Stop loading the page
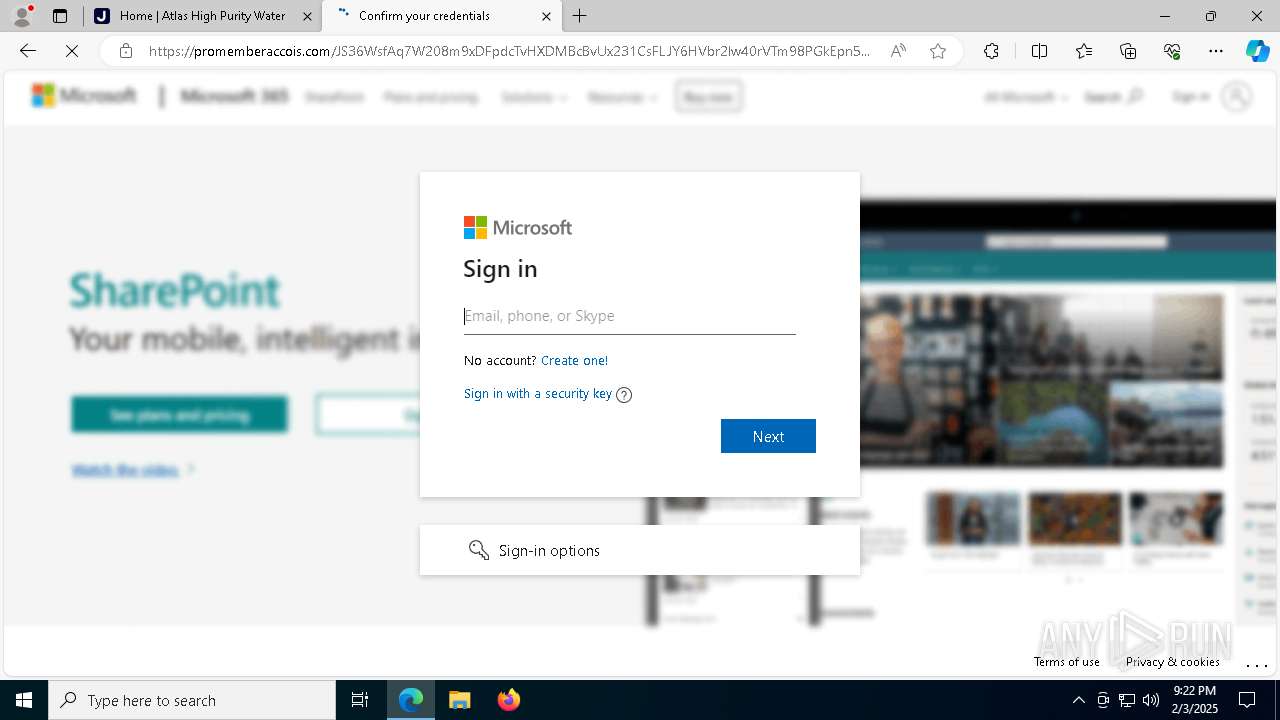 pos(72,51)
